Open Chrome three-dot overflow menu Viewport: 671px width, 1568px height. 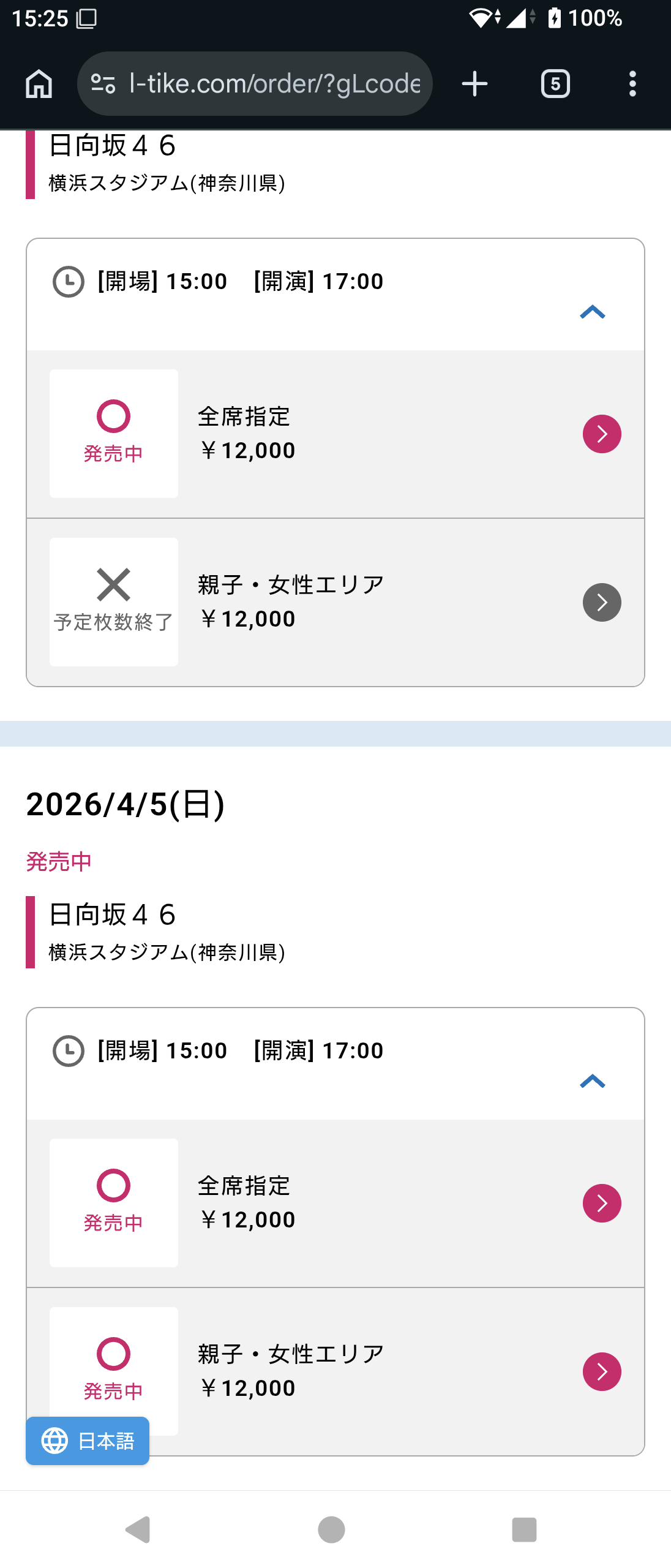coord(632,84)
